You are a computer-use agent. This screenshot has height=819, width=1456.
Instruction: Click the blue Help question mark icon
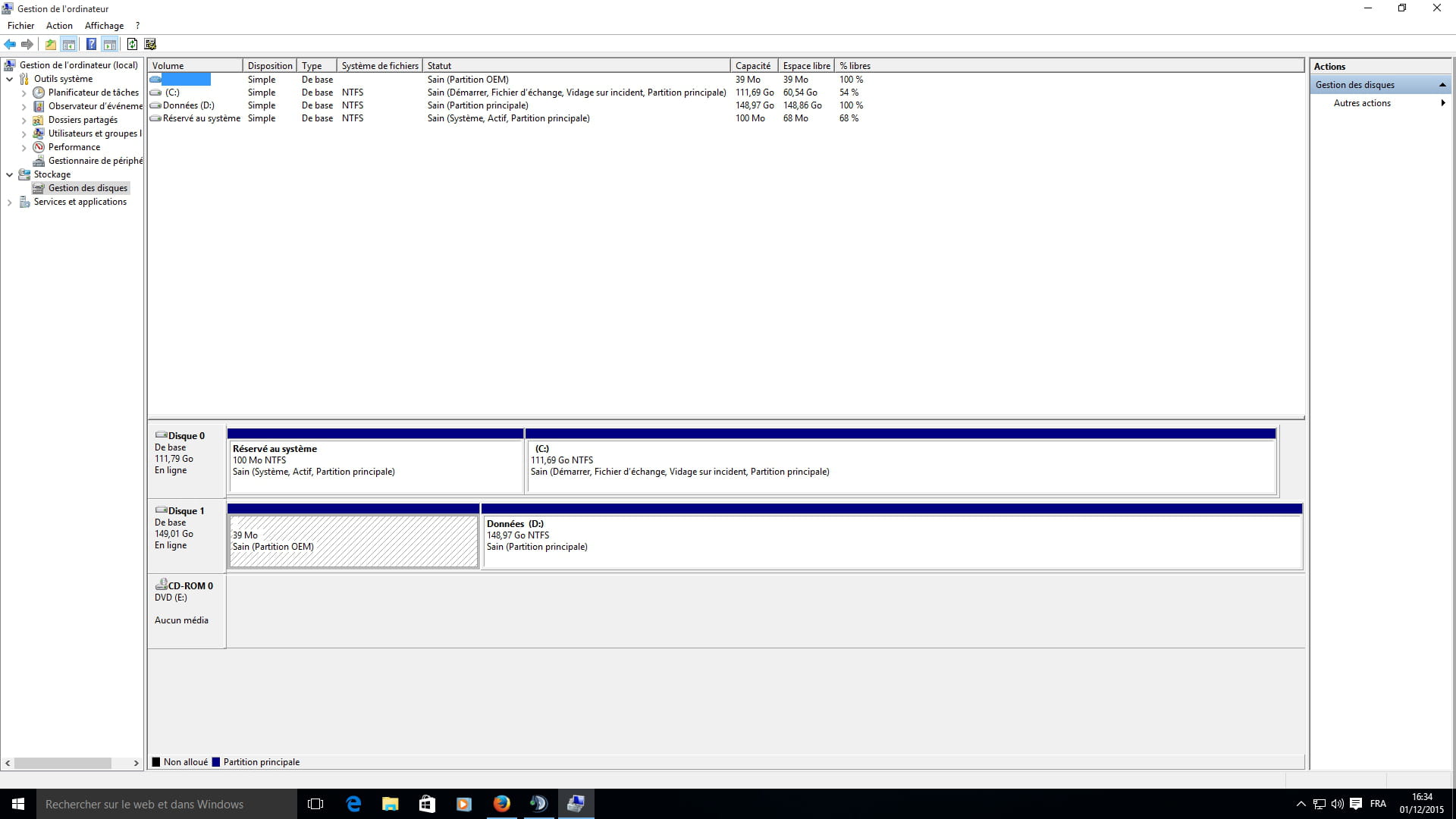tap(91, 44)
